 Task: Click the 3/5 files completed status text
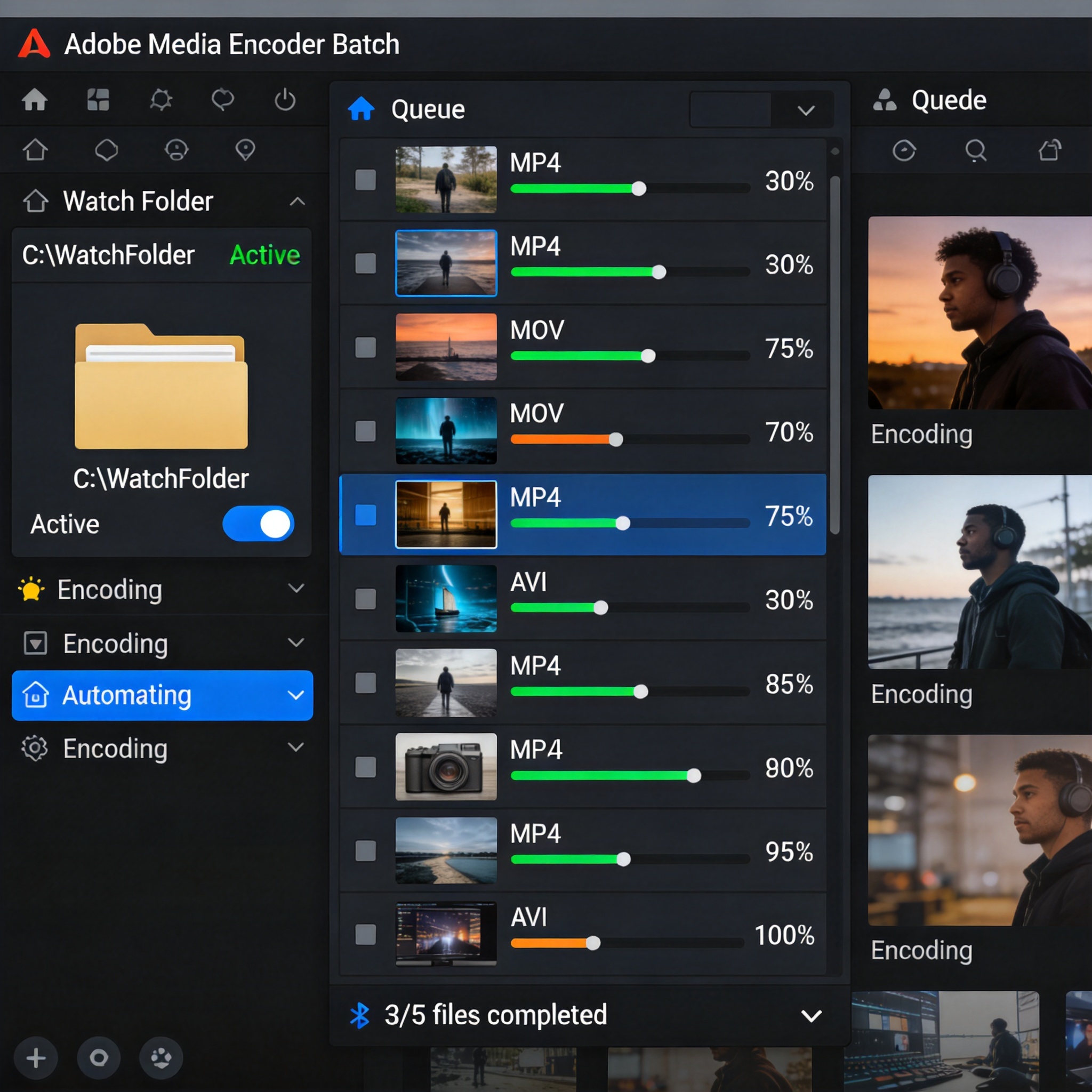pos(496,1015)
